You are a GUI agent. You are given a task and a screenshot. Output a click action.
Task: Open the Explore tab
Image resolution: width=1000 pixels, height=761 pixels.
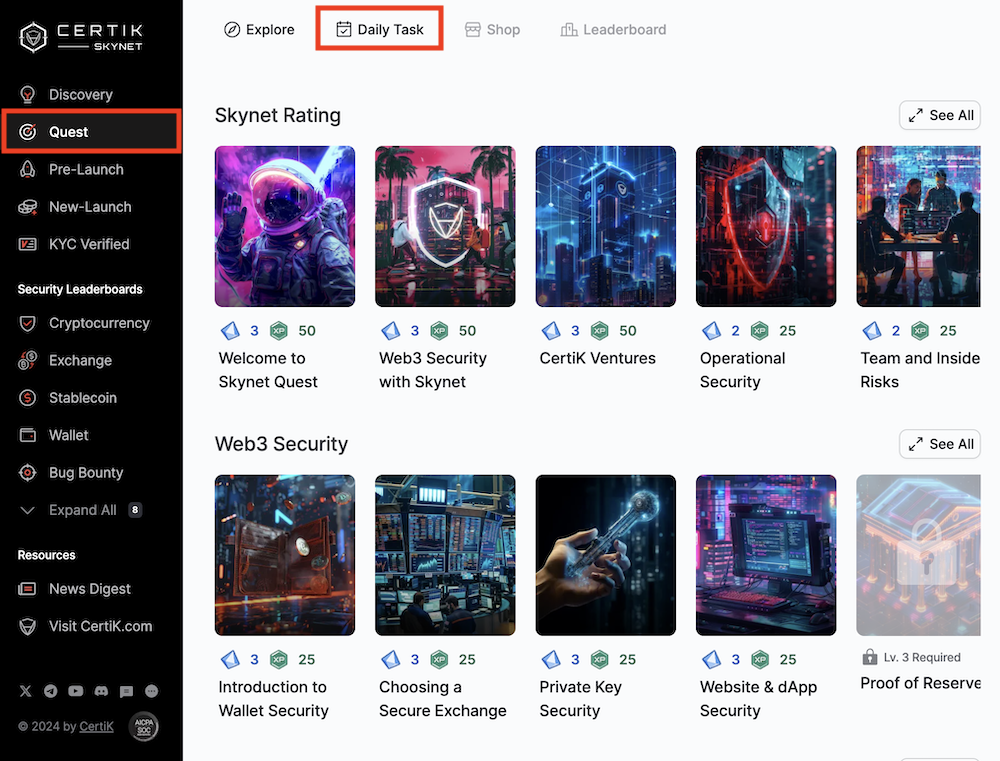[259, 30]
